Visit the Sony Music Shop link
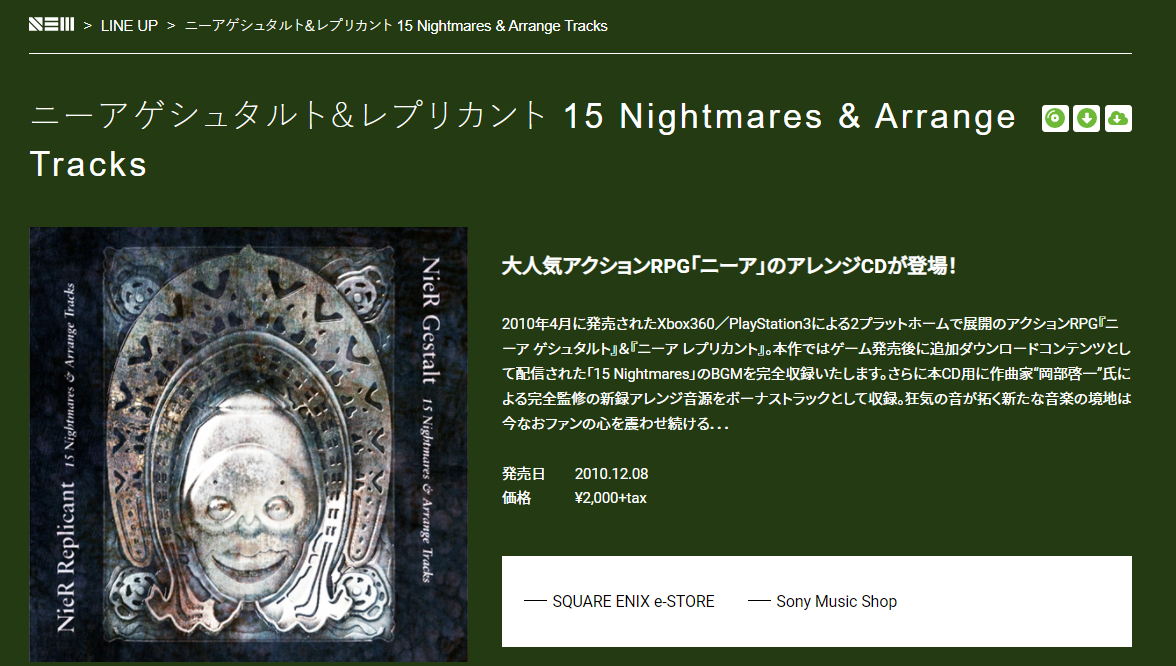Image resolution: width=1176 pixels, height=666 pixels. (836, 602)
